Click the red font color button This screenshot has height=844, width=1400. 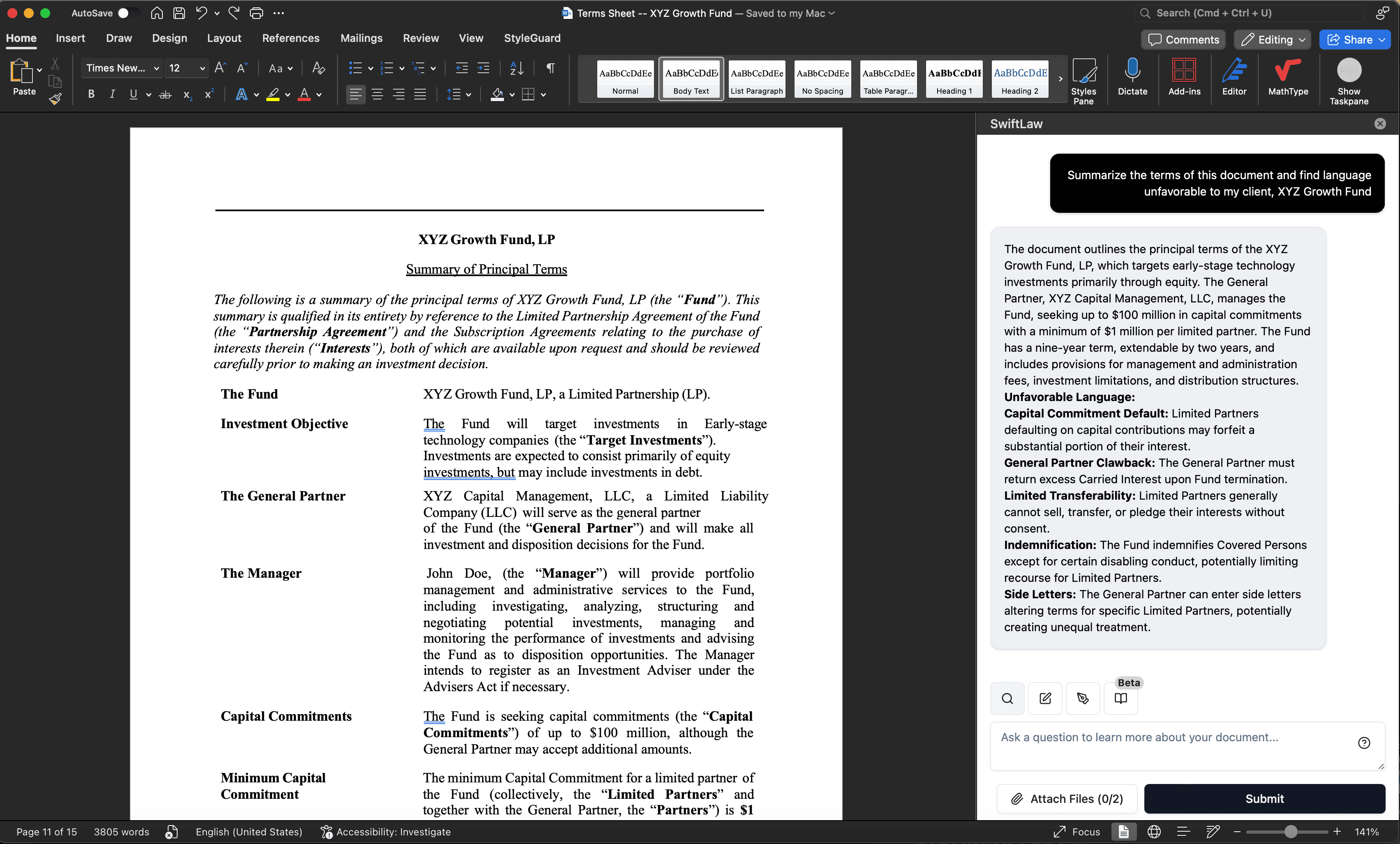click(304, 94)
